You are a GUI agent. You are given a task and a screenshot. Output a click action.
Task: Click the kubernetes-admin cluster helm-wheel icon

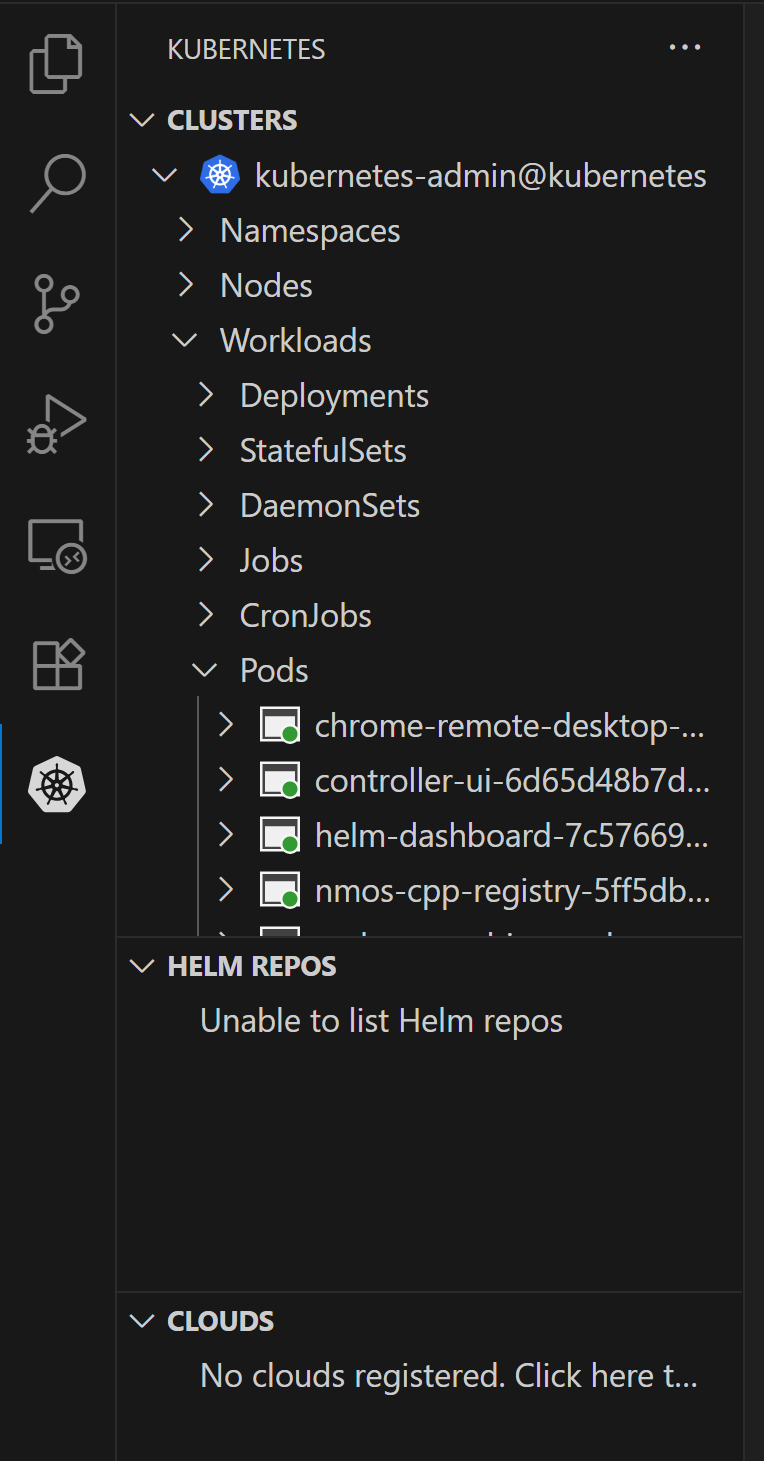tap(220, 176)
